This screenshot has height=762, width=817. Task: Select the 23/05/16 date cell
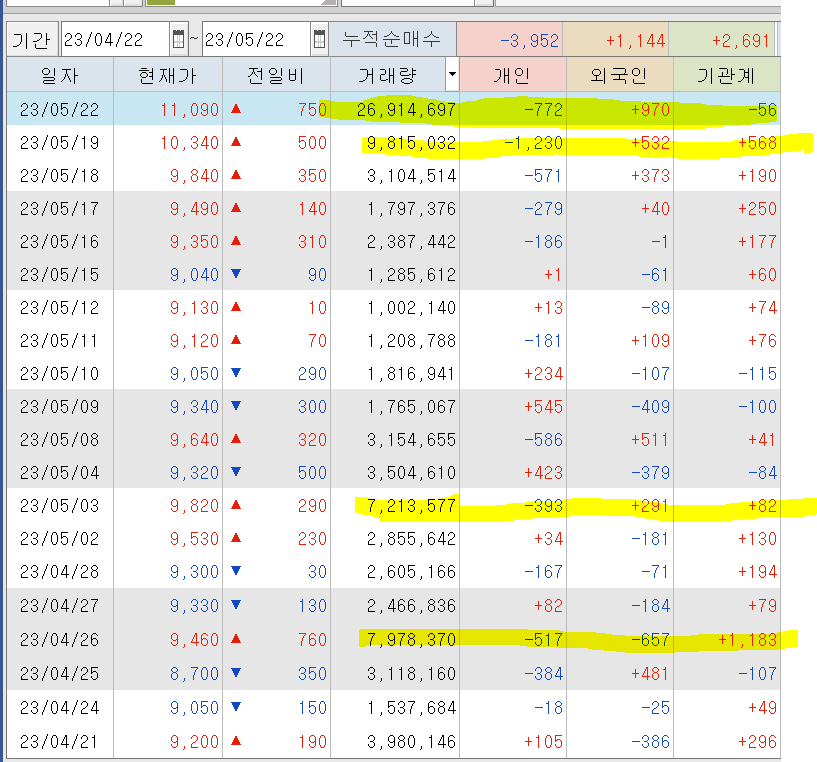coord(59,242)
